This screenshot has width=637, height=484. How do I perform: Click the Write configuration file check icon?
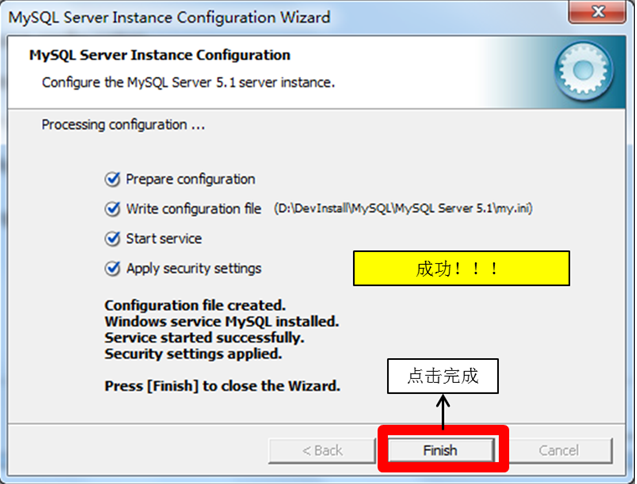(113, 209)
